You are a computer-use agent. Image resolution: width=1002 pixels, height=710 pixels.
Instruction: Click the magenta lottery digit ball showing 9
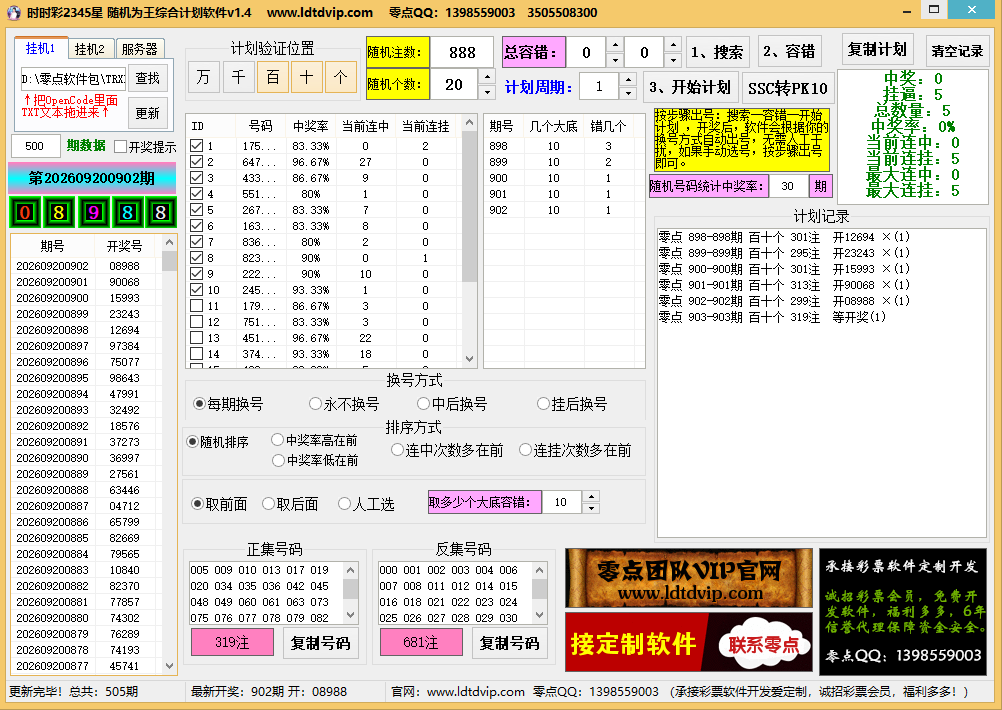[x=93, y=212]
